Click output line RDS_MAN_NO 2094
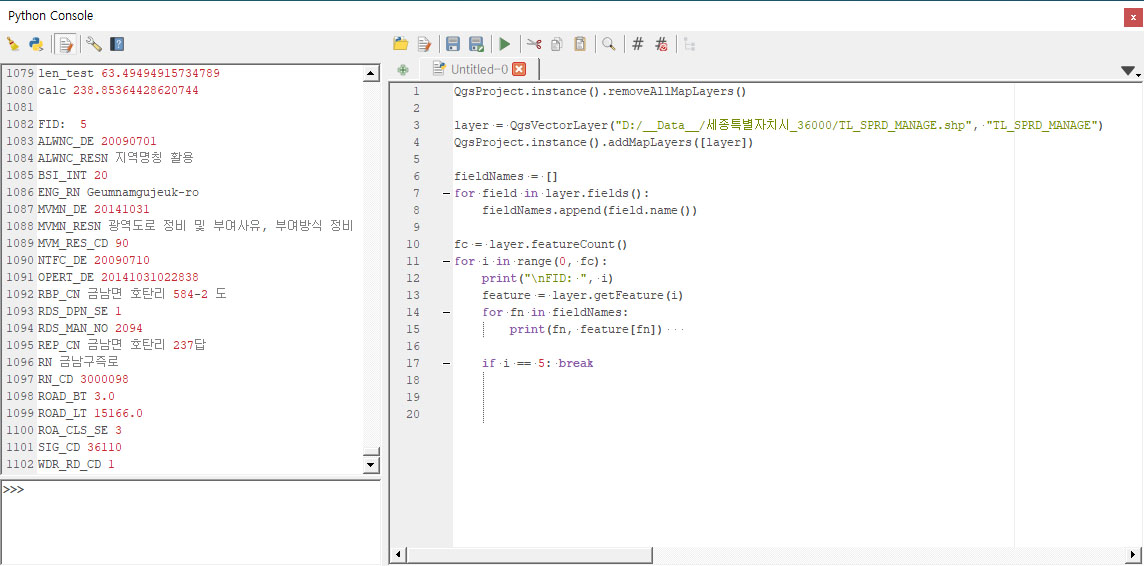Image resolution: width=1144 pixels, height=566 pixels. tap(90, 328)
